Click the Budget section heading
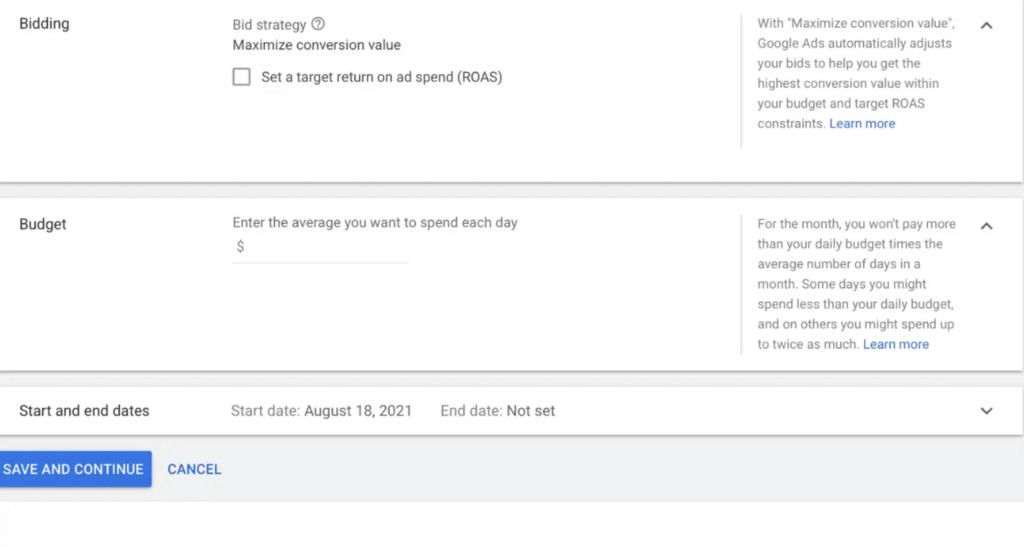Viewport: 1024px width, 547px height. [x=43, y=224]
